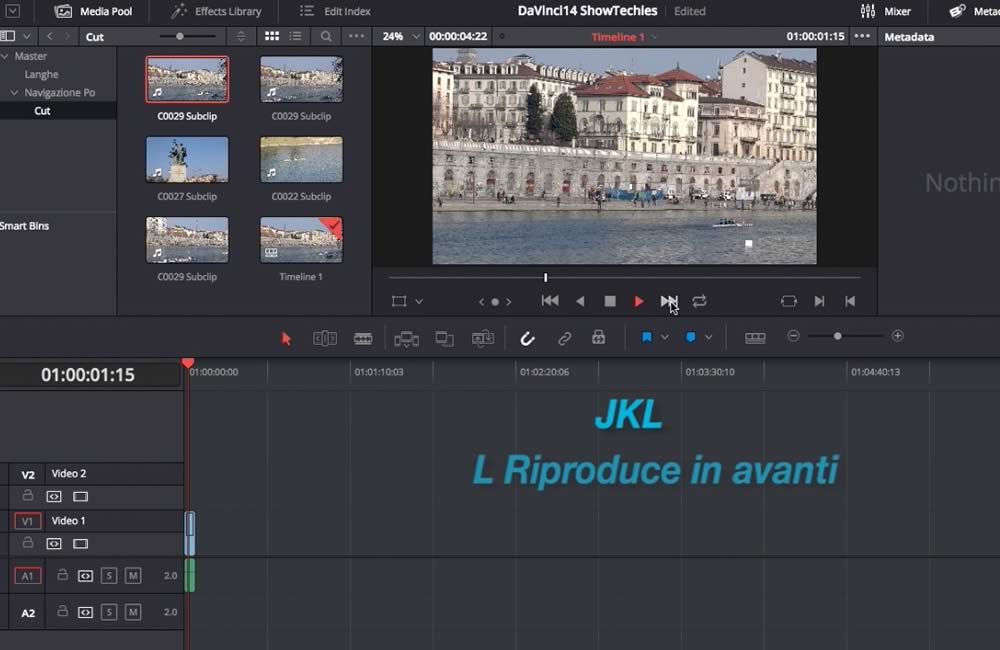The image size is (1000, 650).
Task: Play timeline in reverse
Action: pos(580,301)
